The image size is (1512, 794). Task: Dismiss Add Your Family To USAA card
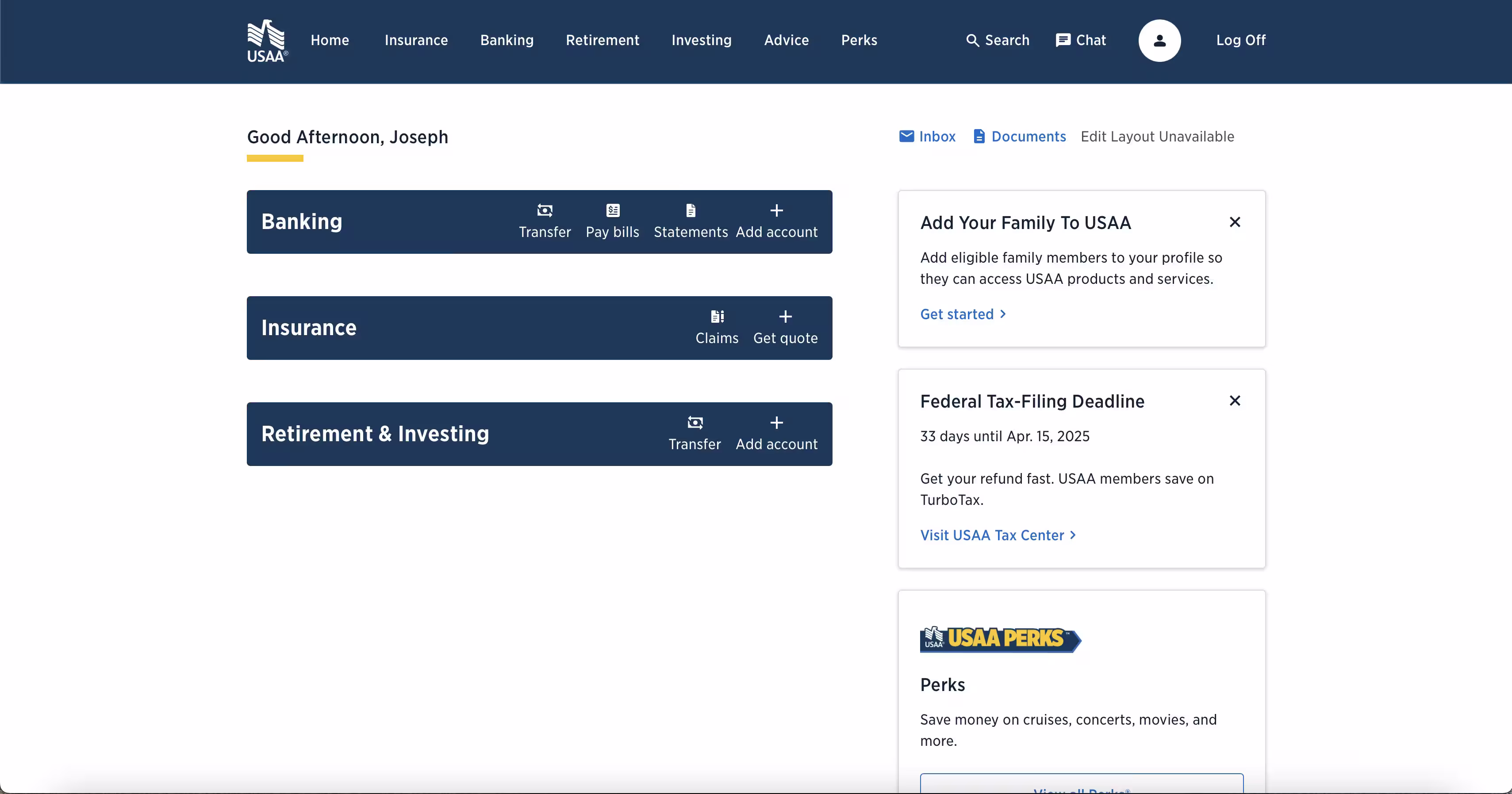pyautogui.click(x=1235, y=222)
